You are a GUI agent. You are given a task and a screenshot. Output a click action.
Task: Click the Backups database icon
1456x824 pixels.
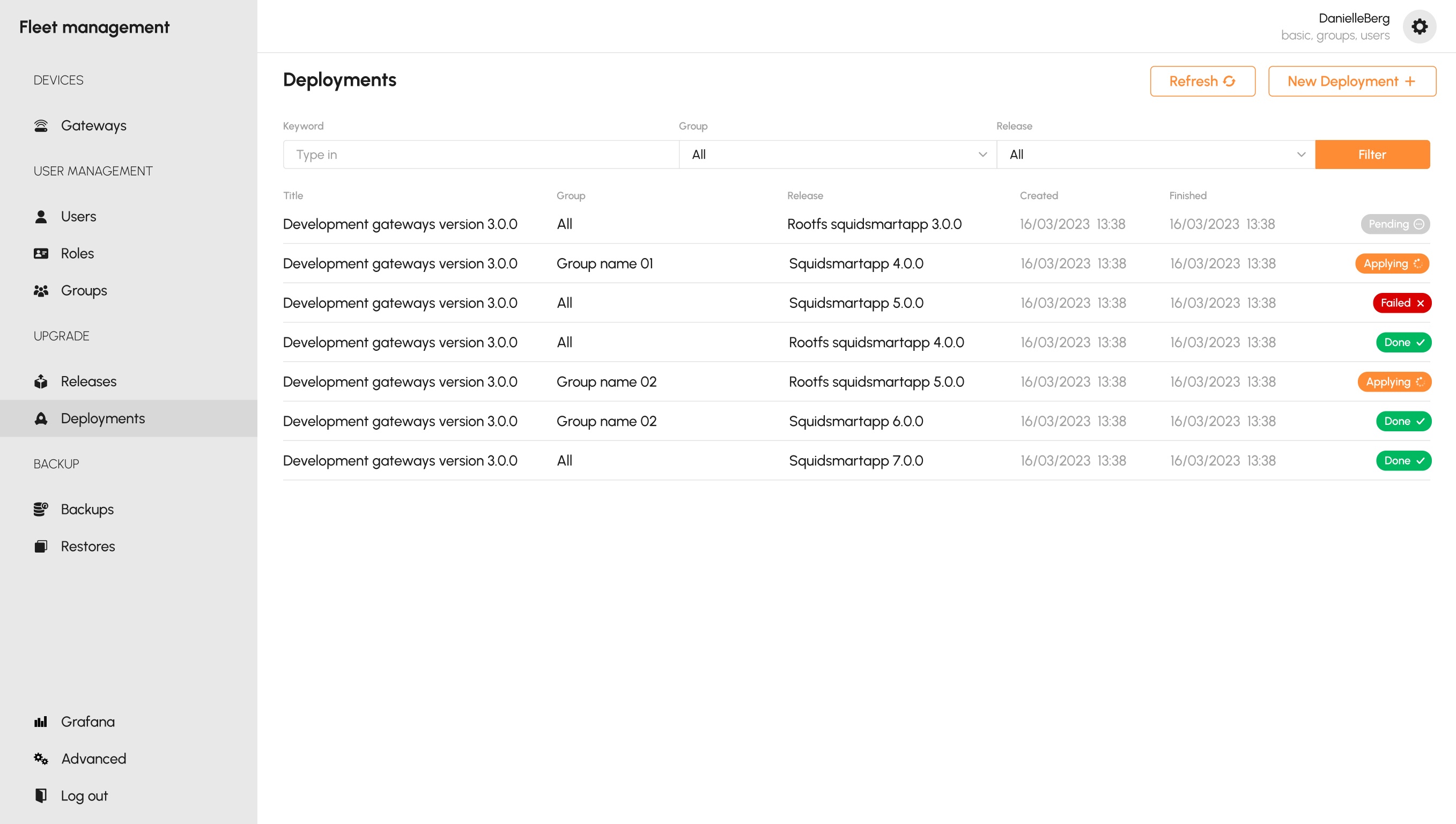(x=41, y=509)
